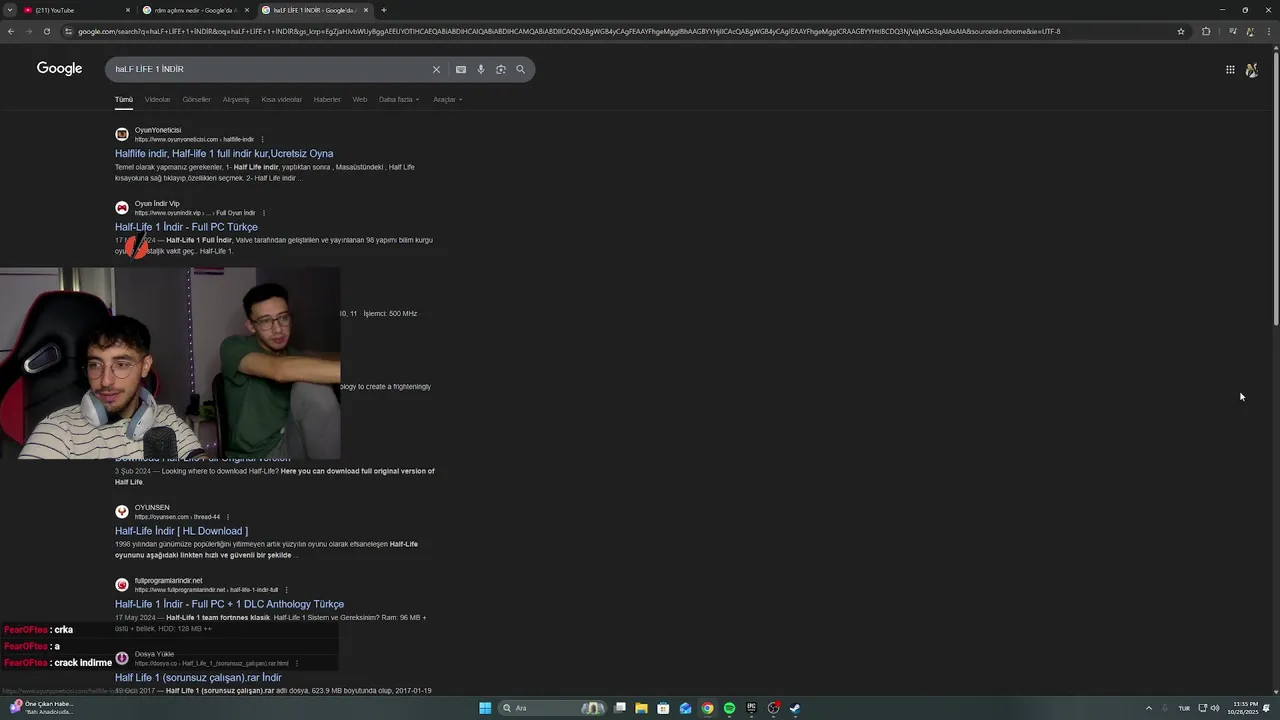Open Chrome extensions puzzle menu
Screen dimensions: 1280x720
1206,31
